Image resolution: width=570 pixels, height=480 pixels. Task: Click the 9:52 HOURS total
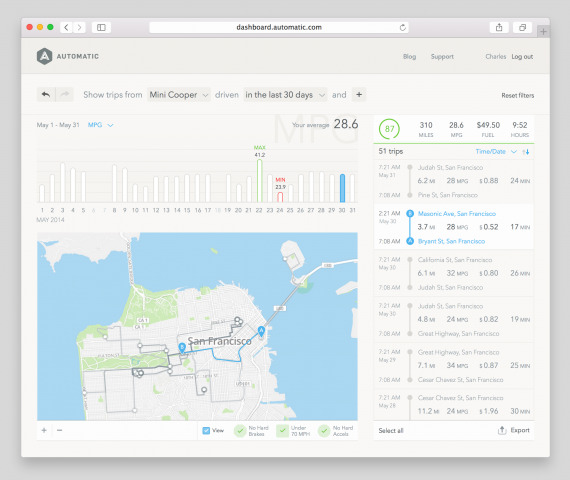click(x=519, y=129)
